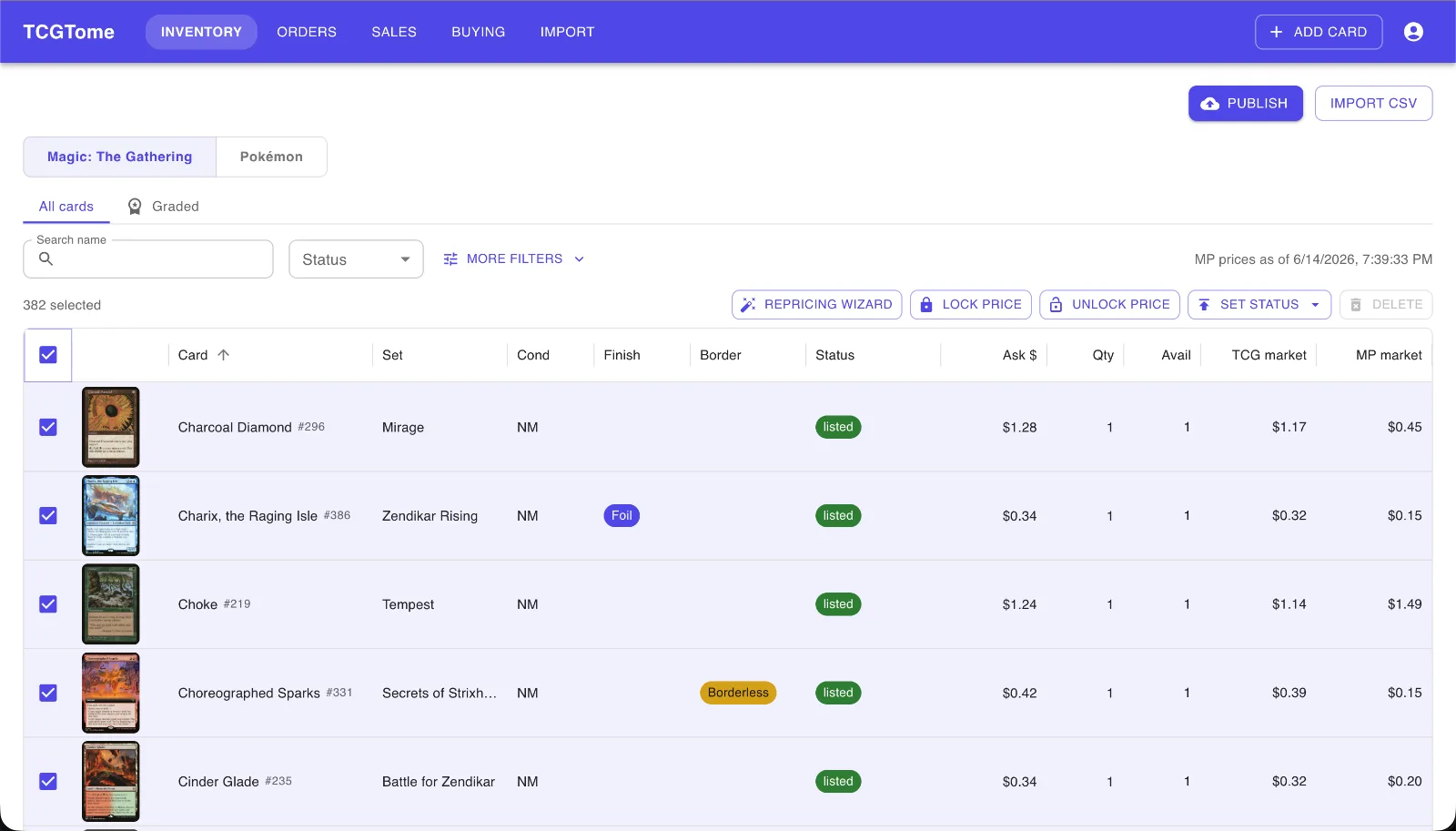Click the cloud upload icon on Publish
The width and height of the screenshot is (1456, 831).
[x=1210, y=104]
